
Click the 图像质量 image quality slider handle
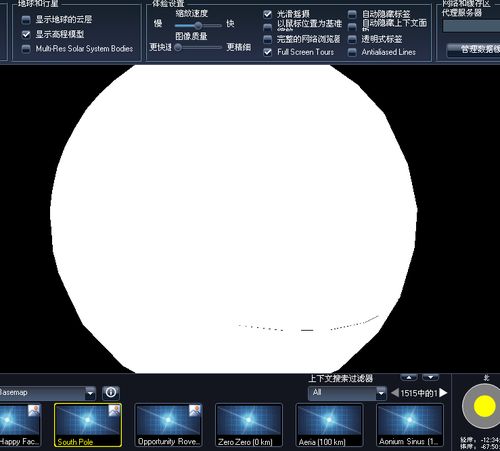pyautogui.click(x=178, y=48)
